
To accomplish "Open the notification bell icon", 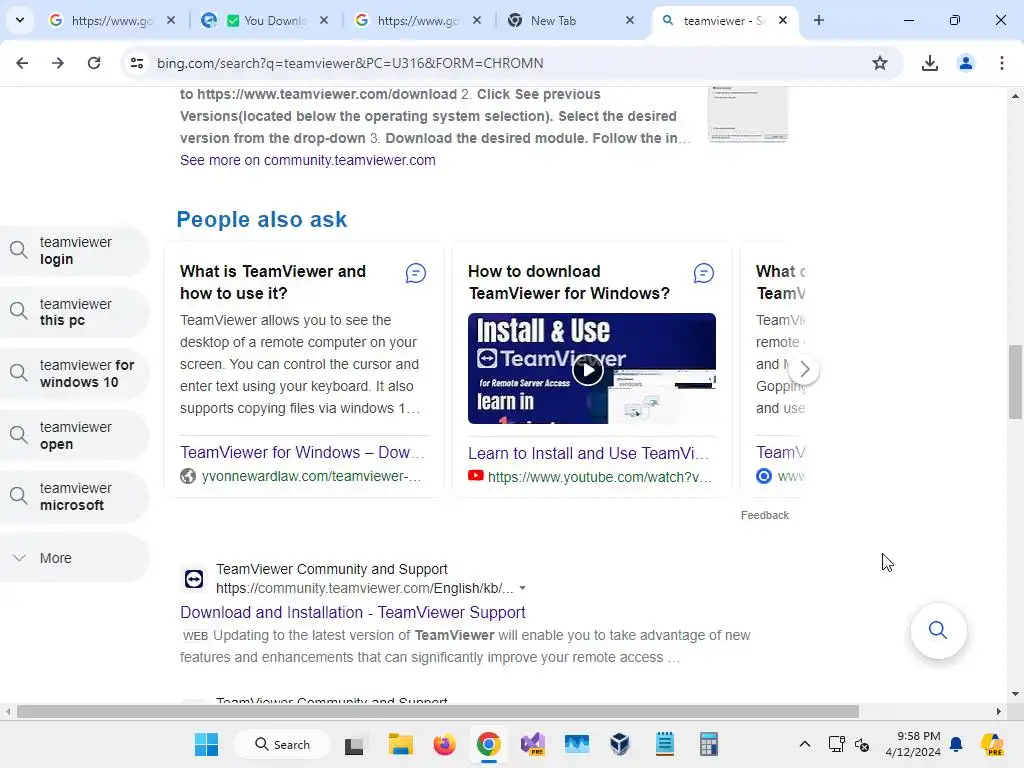I will click(x=956, y=744).
